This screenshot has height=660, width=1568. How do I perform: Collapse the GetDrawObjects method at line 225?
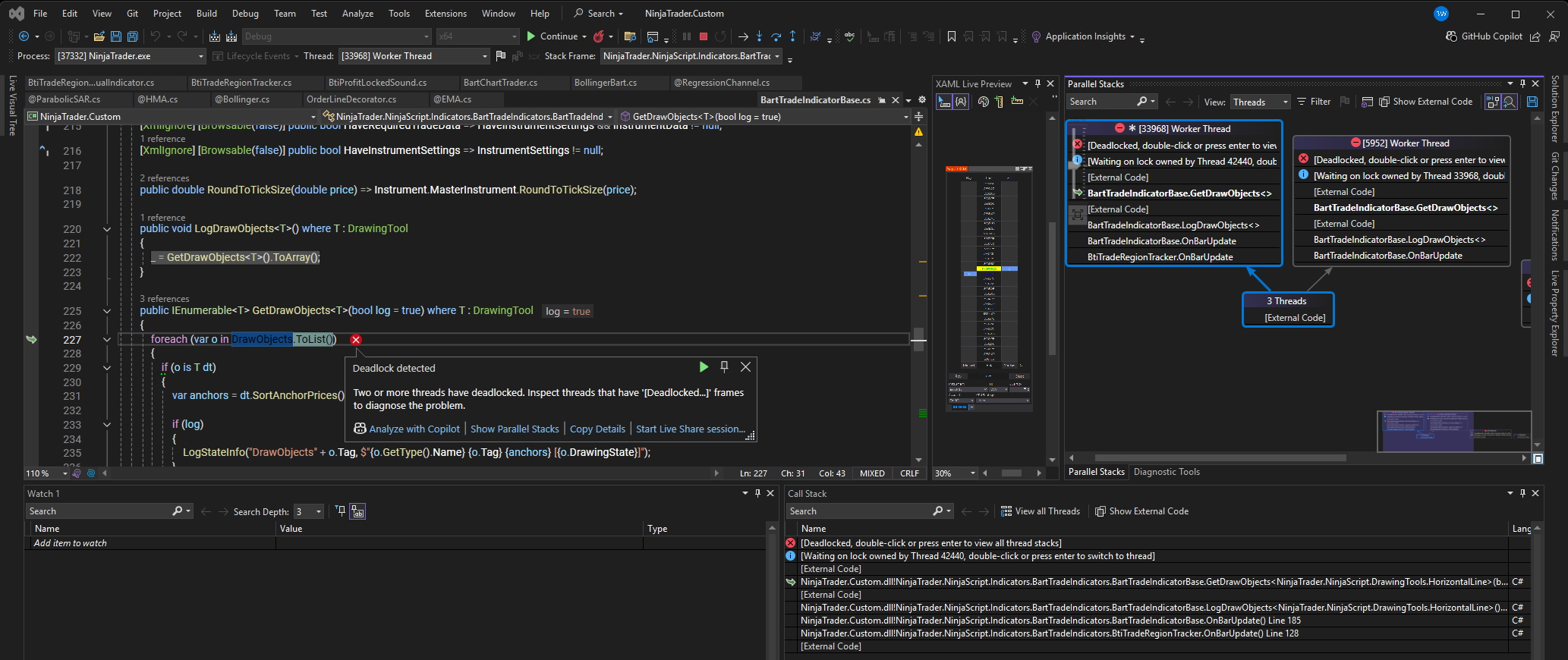click(107, 311)
